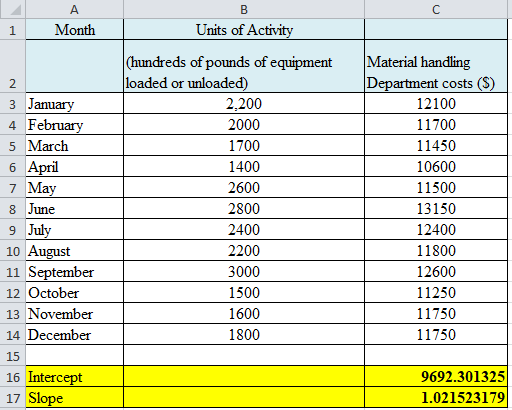Viewport: 512px width, 410px height.
Task: Select column B header
Action: point(244,9)
